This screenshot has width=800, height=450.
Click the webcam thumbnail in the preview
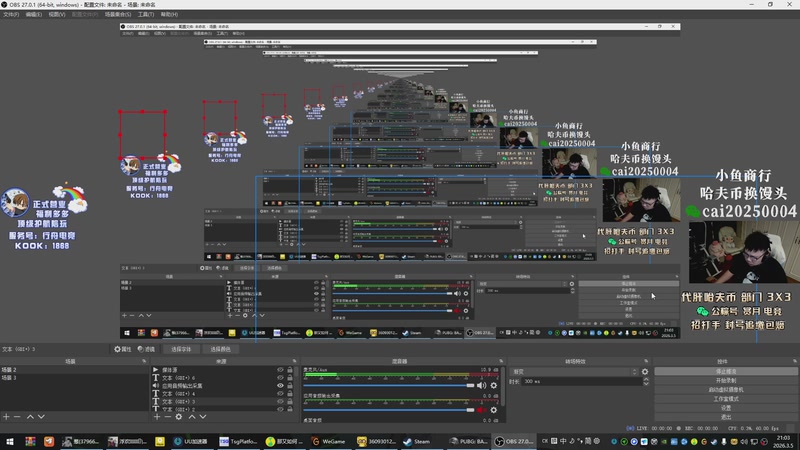click(744, 252)
